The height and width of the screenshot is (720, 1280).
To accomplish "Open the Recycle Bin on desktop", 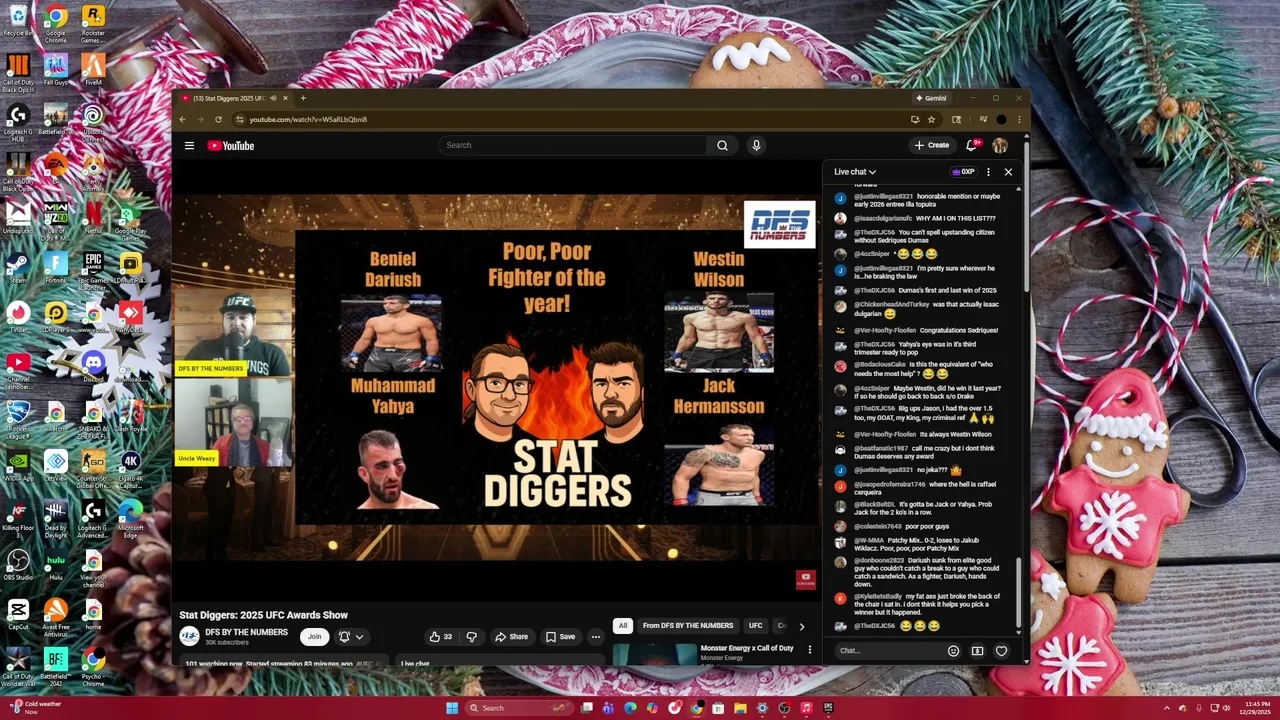I will (18, 20).
